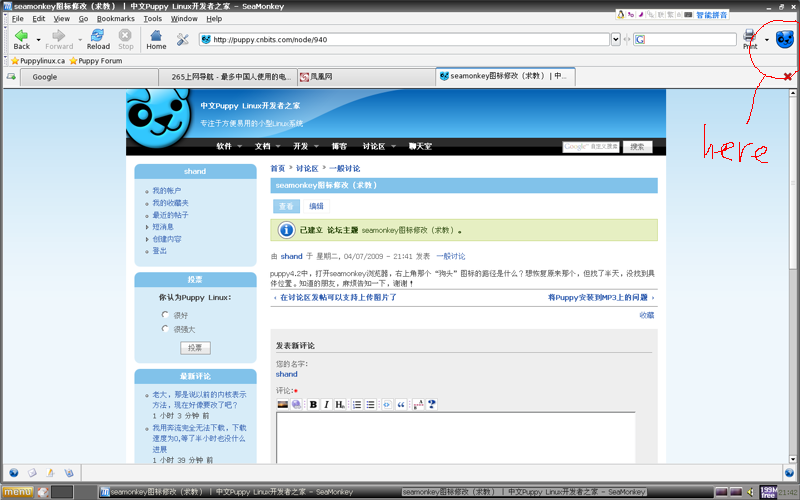
Task: Insert heading with the H icon
Action: click(x=340, y=405)
